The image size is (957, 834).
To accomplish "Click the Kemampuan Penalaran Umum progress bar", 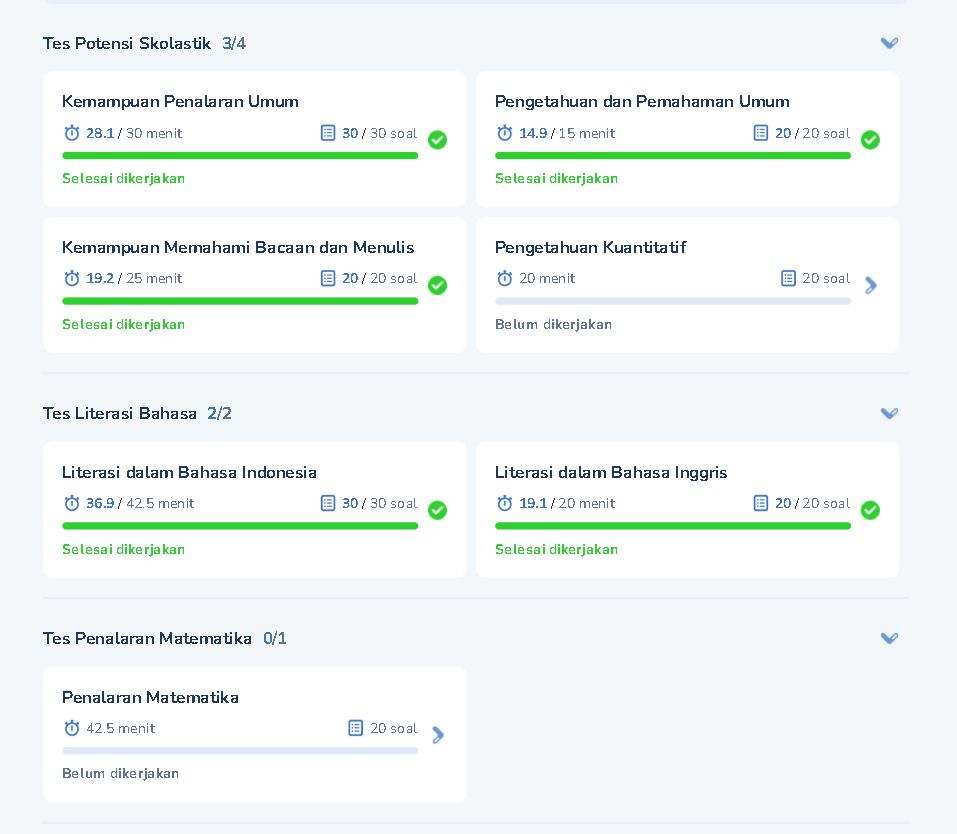I will point(240,156).
